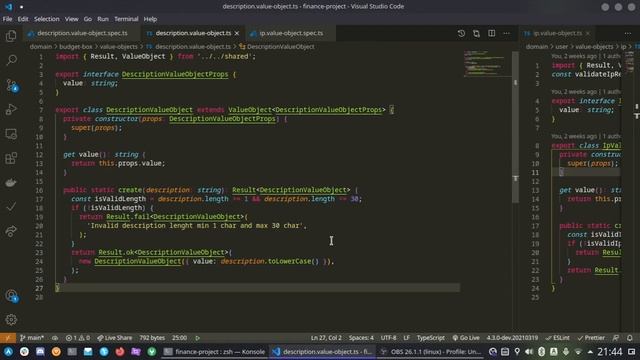640x360 pixels.
Task: Open the Run and Debug view
Action: click(11, 109)
